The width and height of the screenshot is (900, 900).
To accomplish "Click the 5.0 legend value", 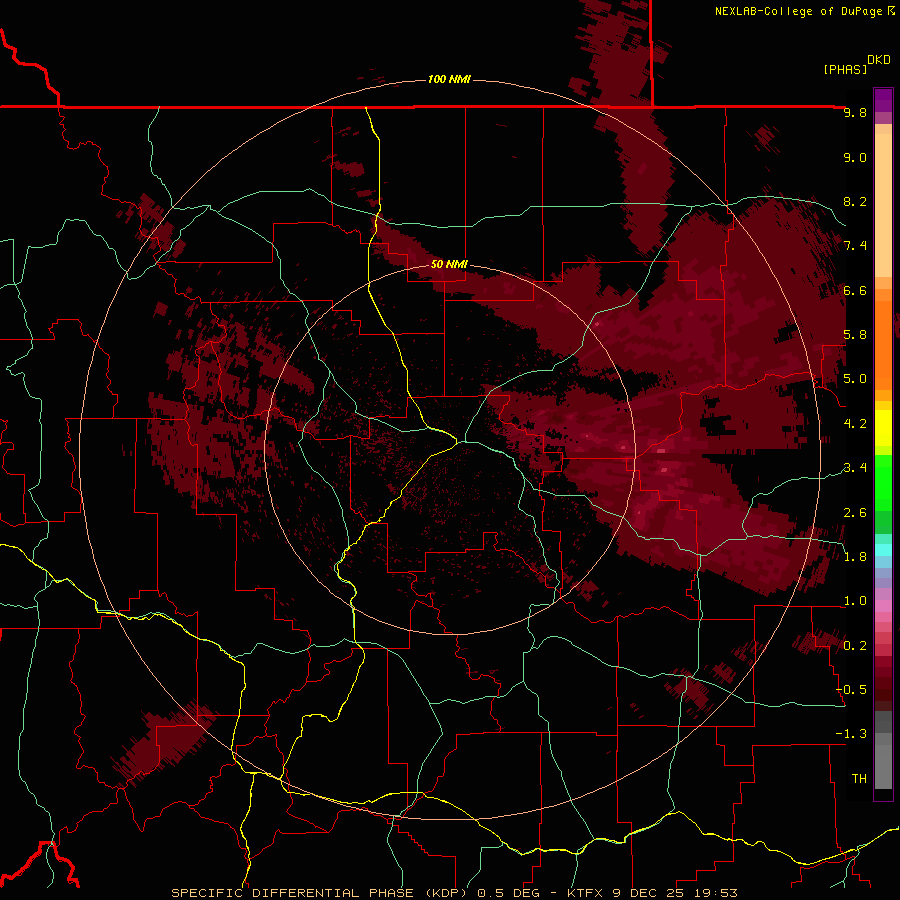I will pyautogui.click(x=855, y=379).
